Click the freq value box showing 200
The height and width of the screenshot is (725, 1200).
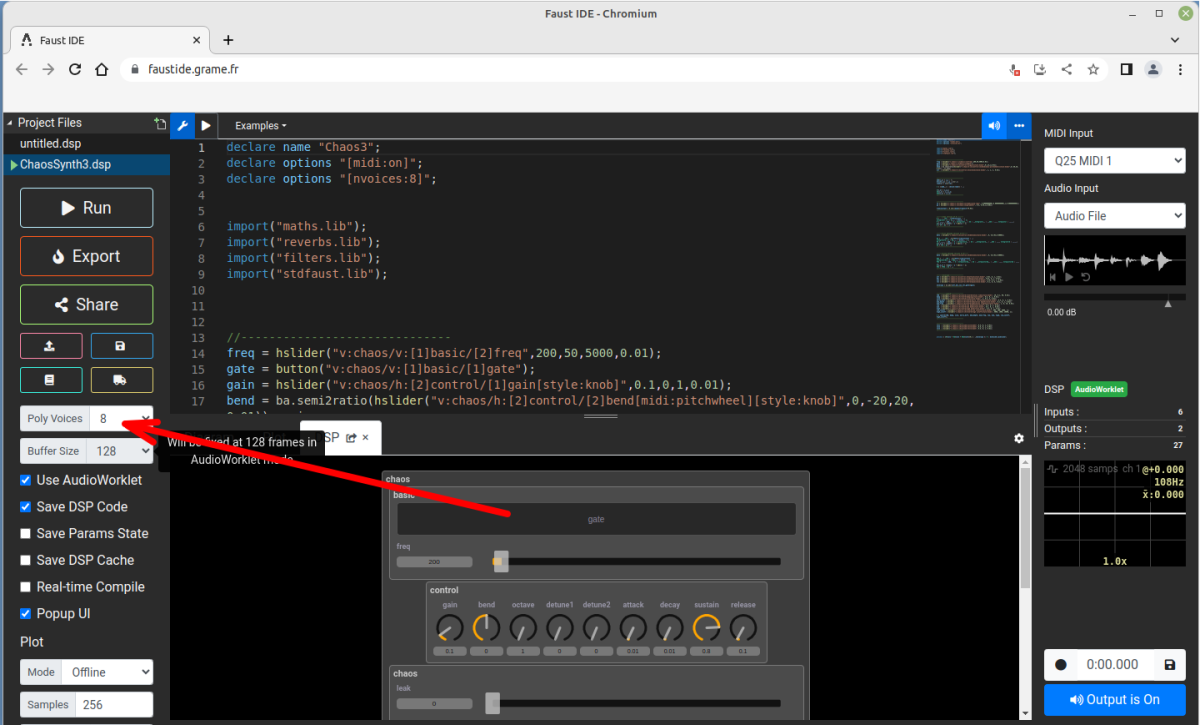434,562
